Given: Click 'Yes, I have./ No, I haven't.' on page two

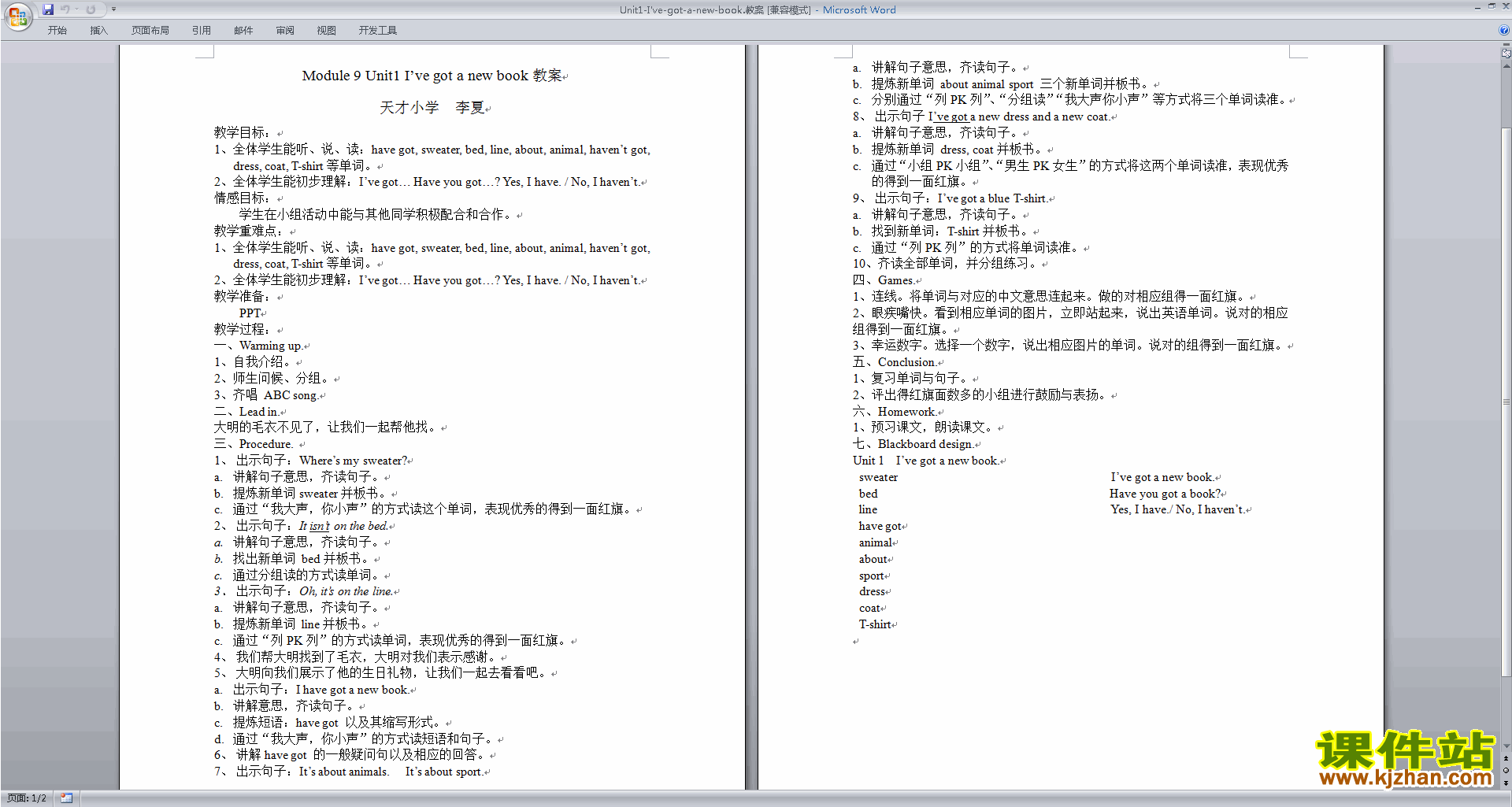Looking at the screenshot, I should pos(1178,509).
